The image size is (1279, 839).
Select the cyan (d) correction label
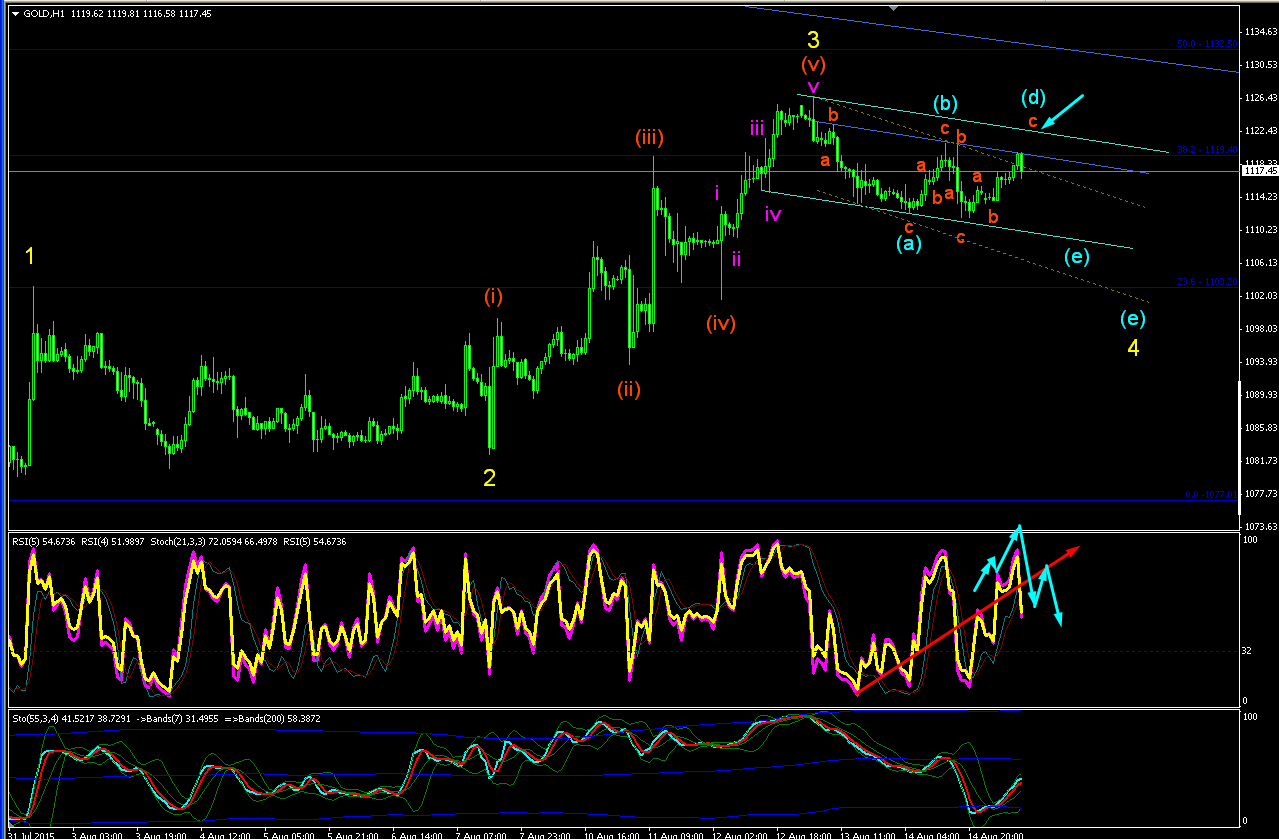tap(1034, 97)
